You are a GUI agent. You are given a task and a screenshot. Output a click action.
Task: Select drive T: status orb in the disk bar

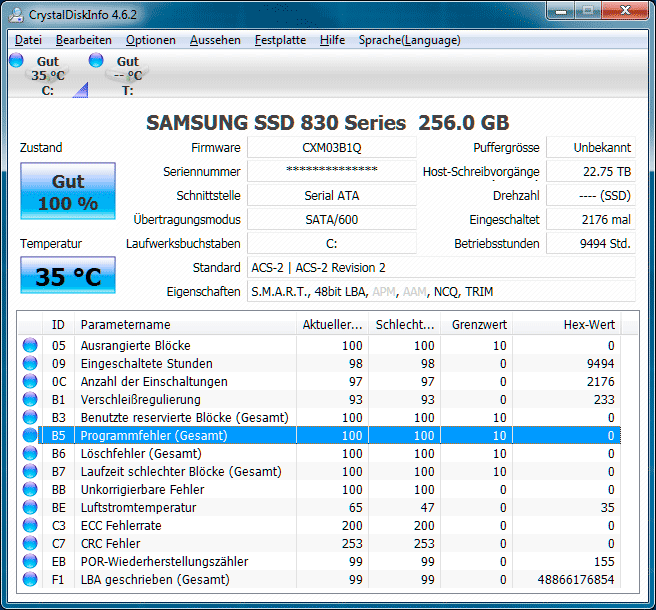click(x=96, y=60)
